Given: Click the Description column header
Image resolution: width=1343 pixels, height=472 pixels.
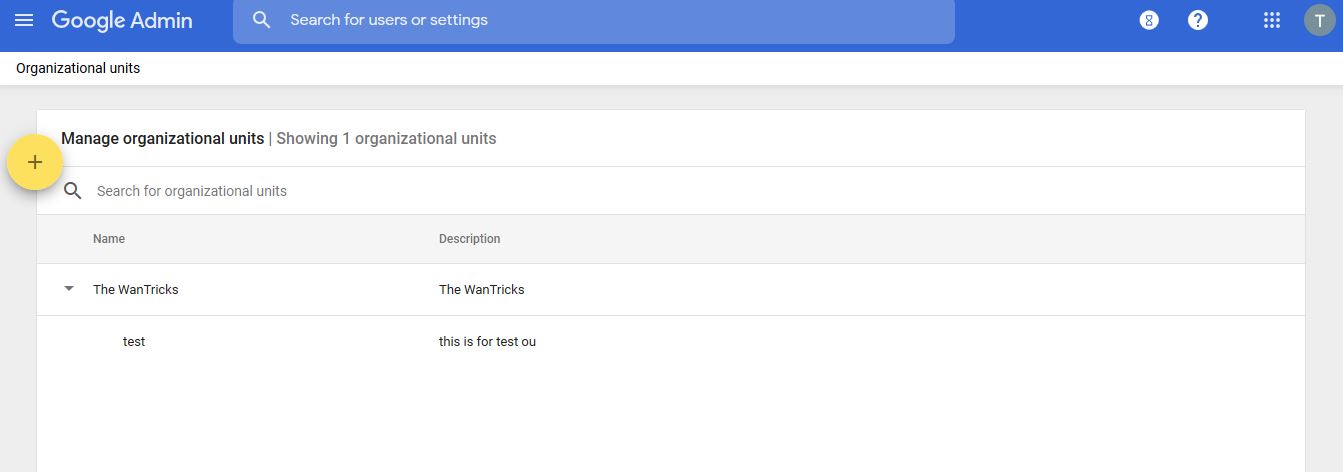Looking at the screenshot, I should [x=470, y=239].
